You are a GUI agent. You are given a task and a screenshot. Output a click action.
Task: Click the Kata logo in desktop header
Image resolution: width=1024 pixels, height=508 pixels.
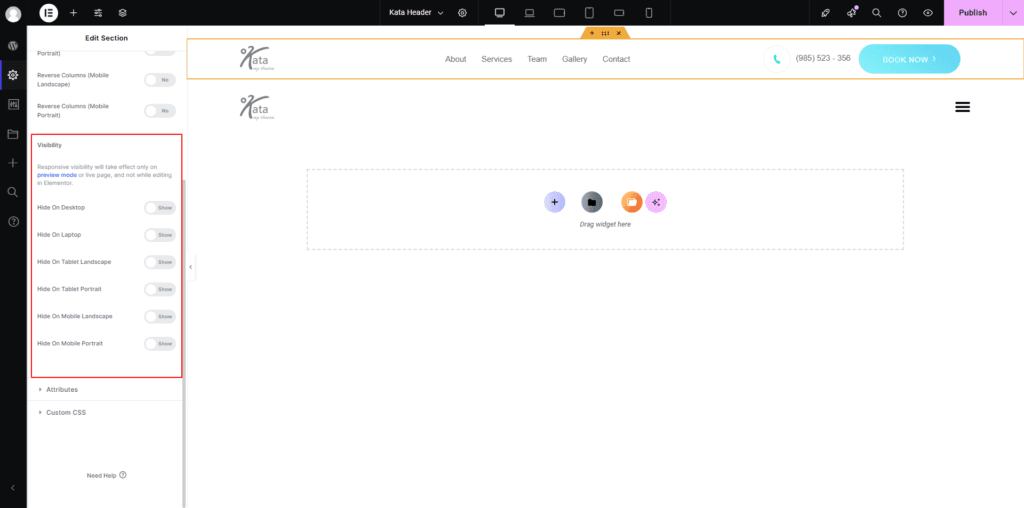tap(255, 57)
